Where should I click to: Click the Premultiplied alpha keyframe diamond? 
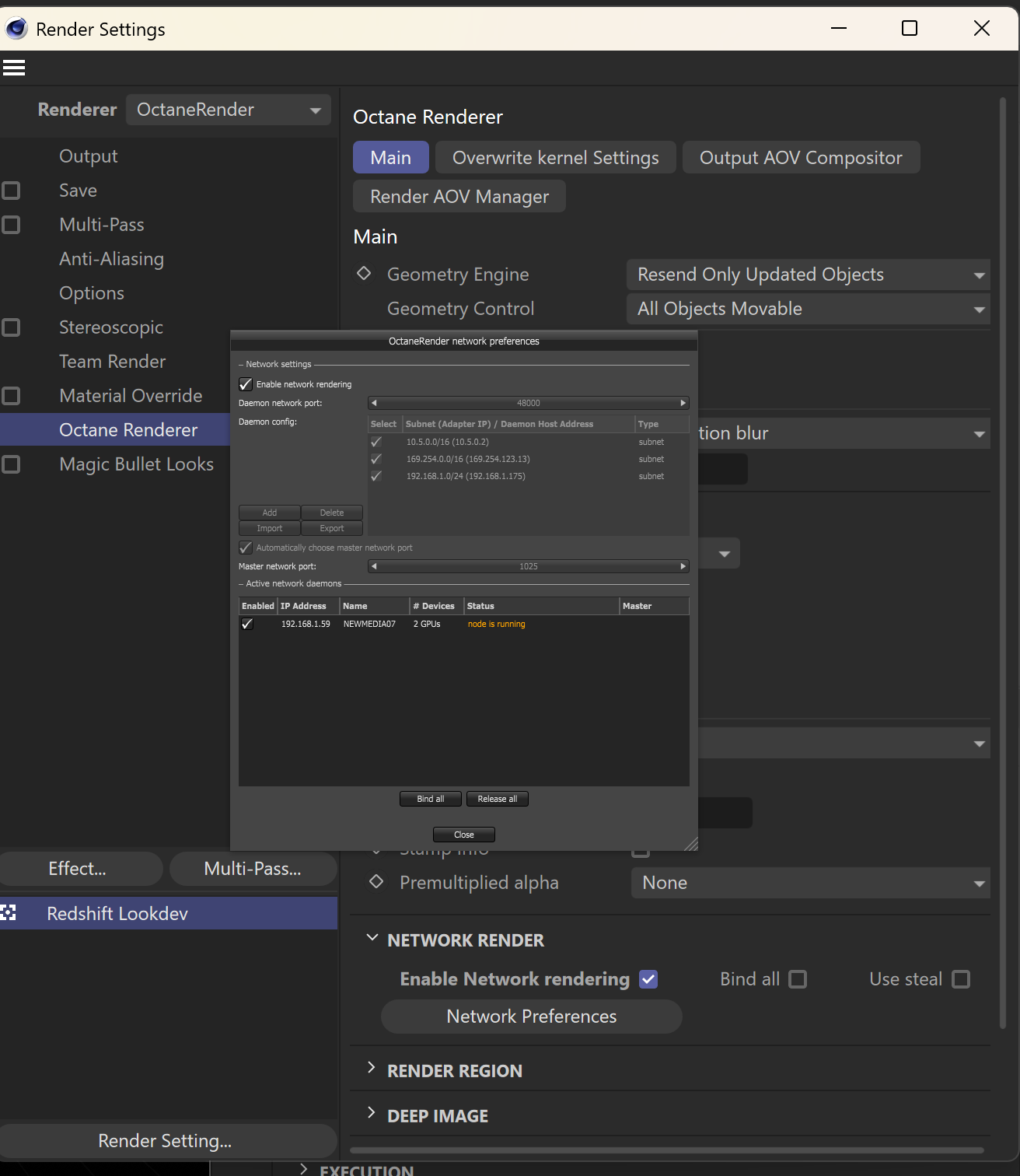(x=376, y=881)
